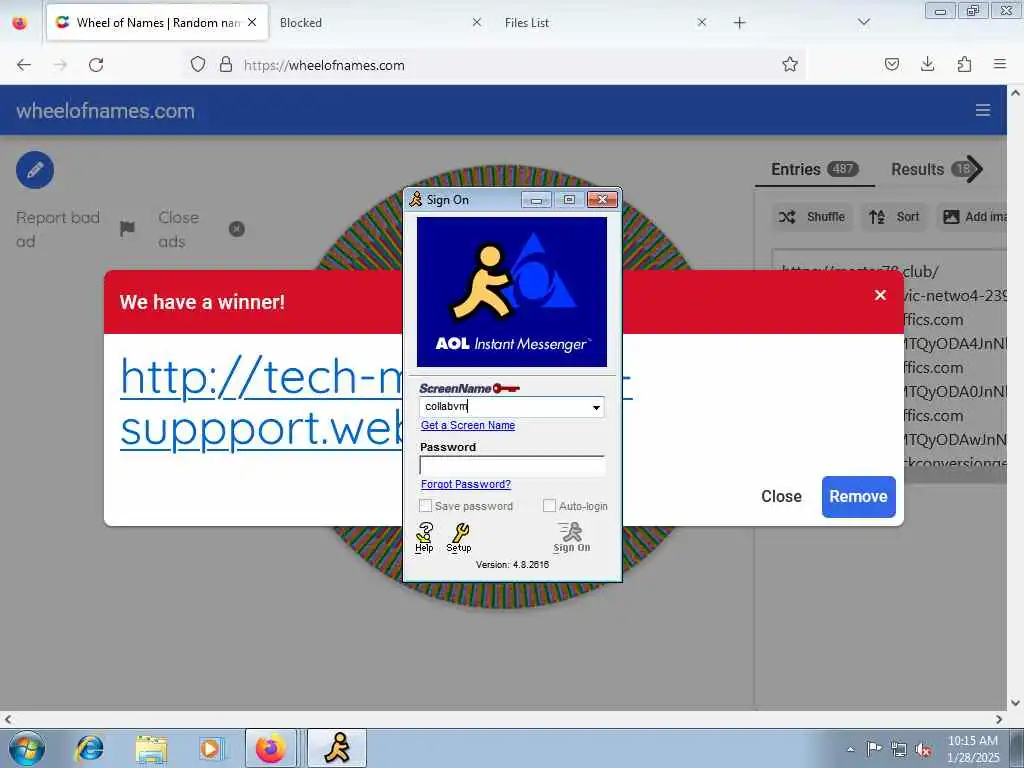This screenshot has height=768, width=1024.
Task: Tick the Save password checkbox
Action: pyautogui.click(x=425, y=505)
